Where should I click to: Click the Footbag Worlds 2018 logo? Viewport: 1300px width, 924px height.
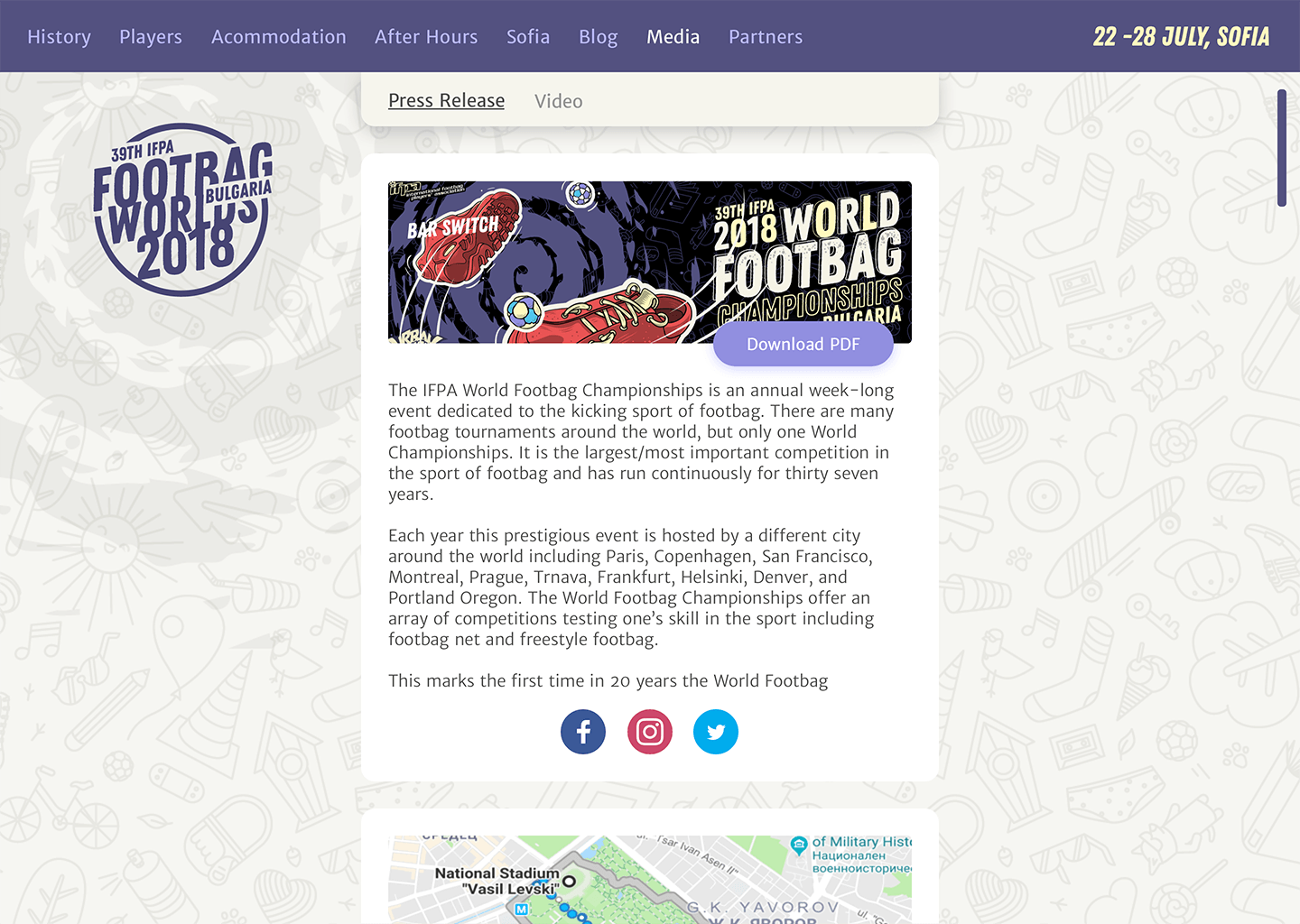(x=182, y=209)
